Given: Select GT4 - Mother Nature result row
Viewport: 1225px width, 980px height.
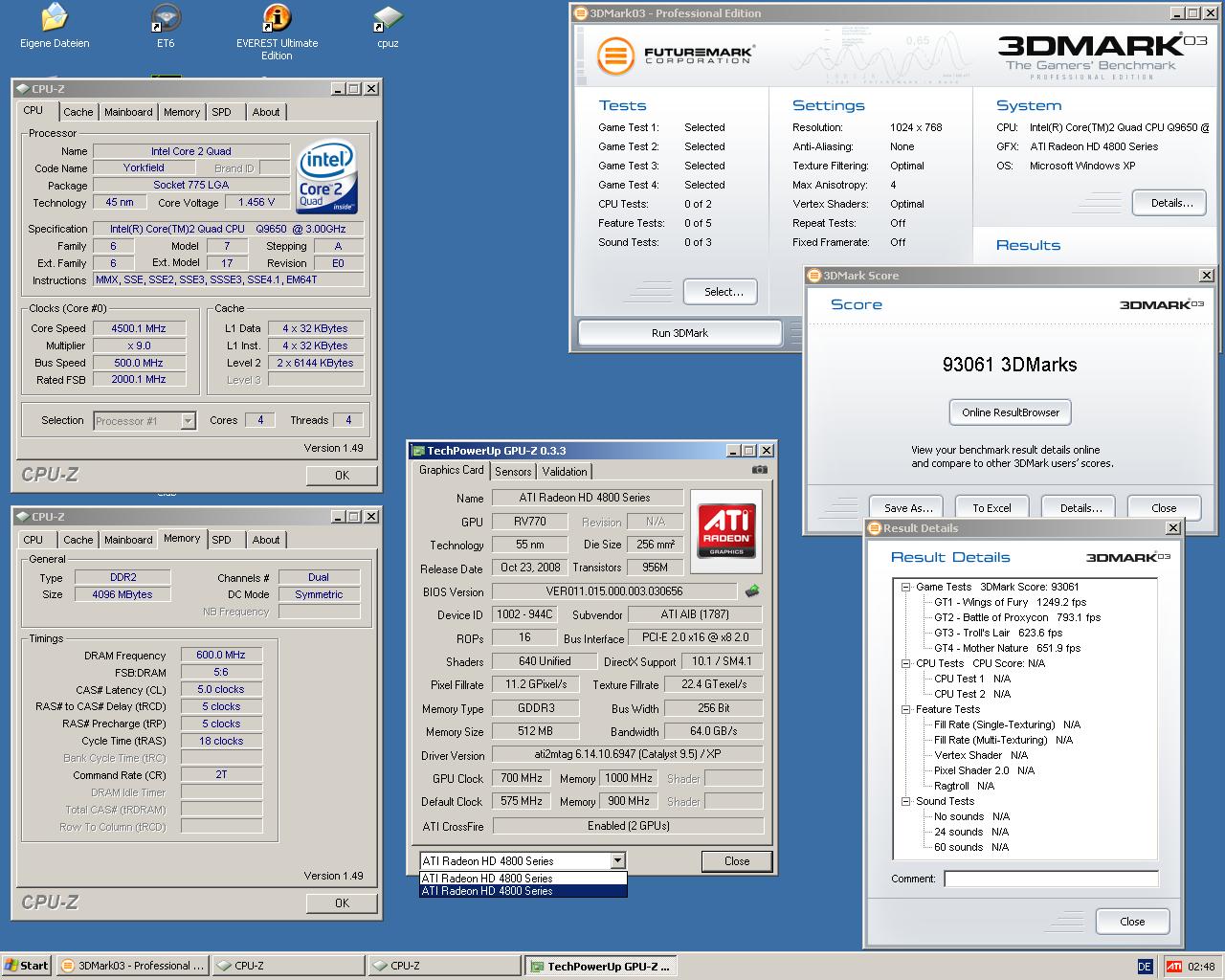Looking at the screenshot, I should pos(1007,648).
